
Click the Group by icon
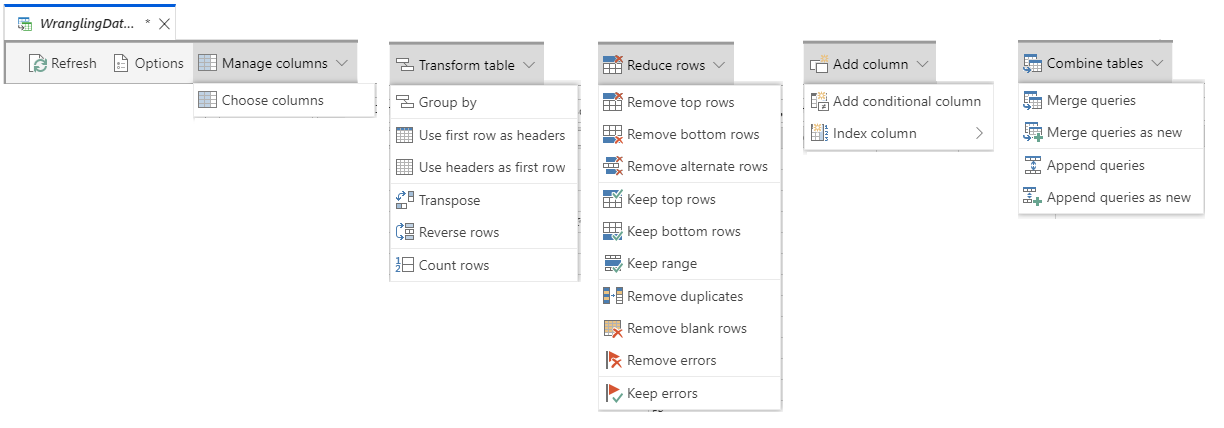pyautogui.click(x=405, y=102)
